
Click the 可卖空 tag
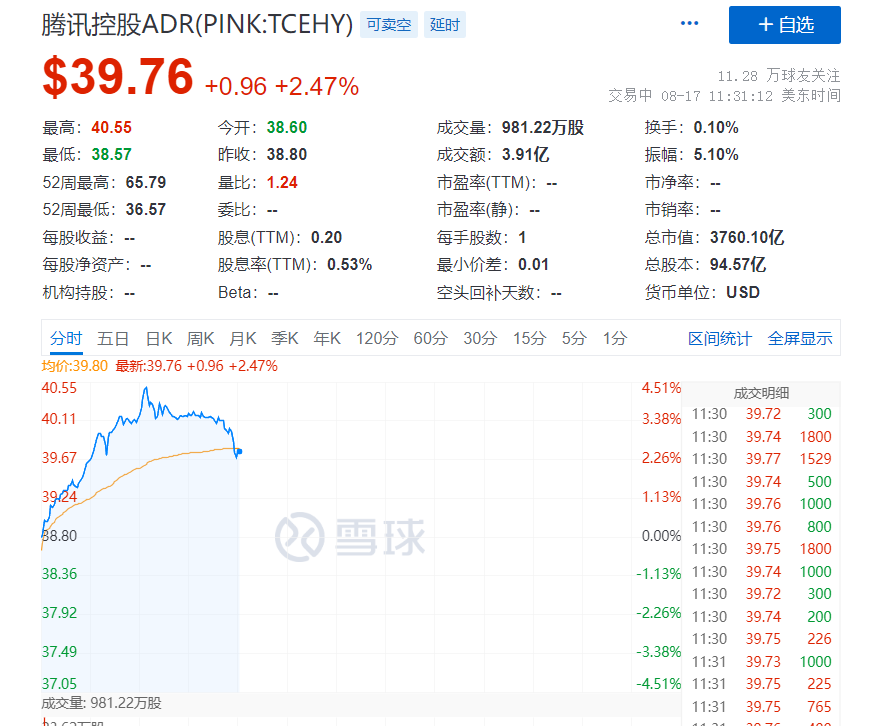click(x=389, y=25)
